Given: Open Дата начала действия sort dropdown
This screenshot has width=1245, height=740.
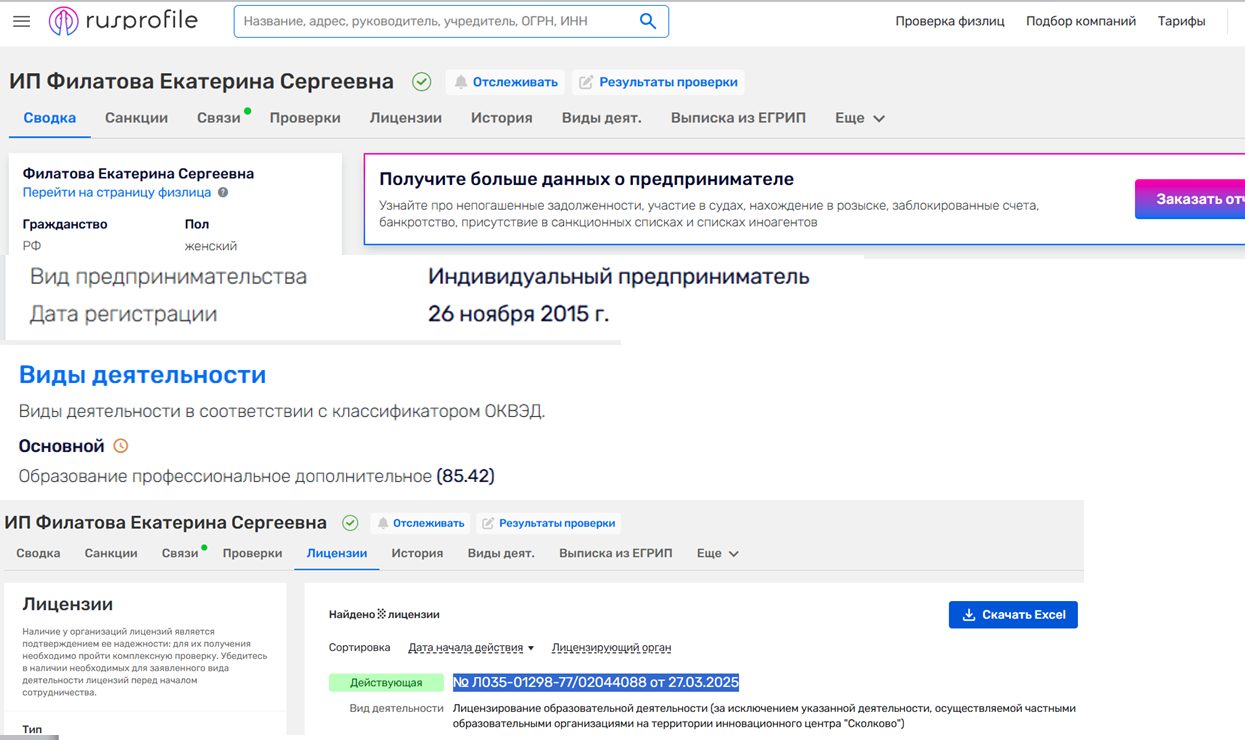Looking at the screenshot, I should pos(471,648).
